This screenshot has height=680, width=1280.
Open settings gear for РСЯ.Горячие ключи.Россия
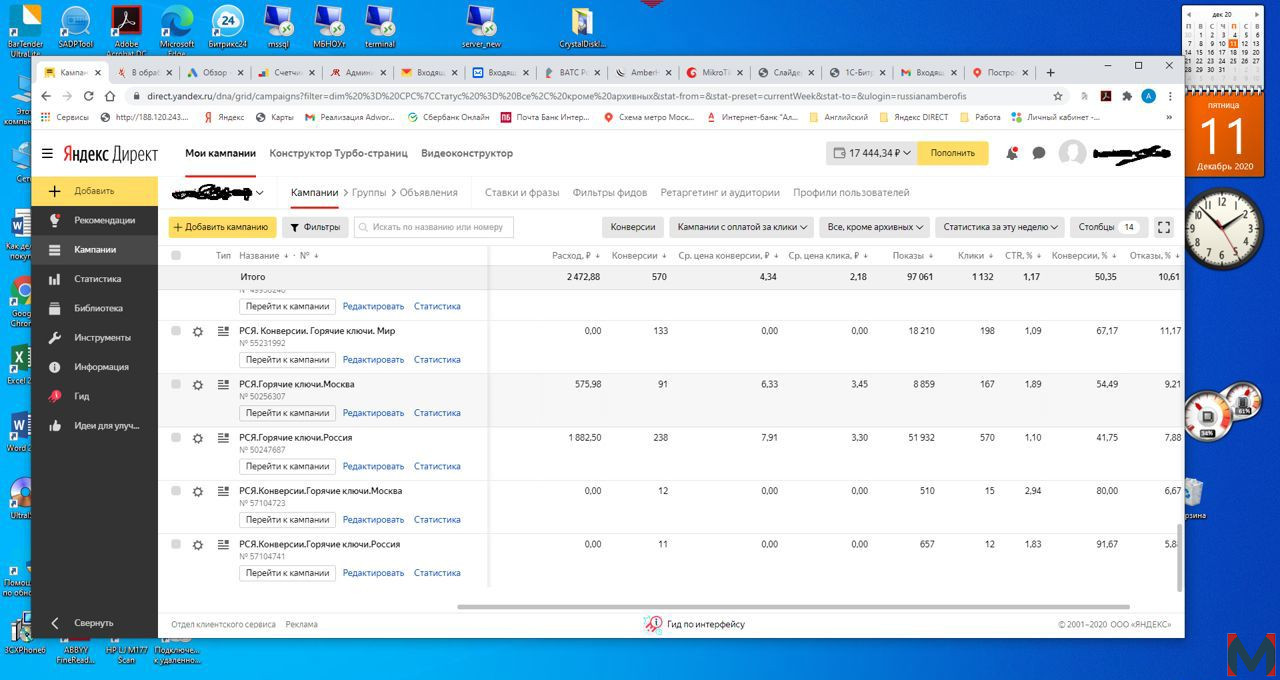coord(198,438)
